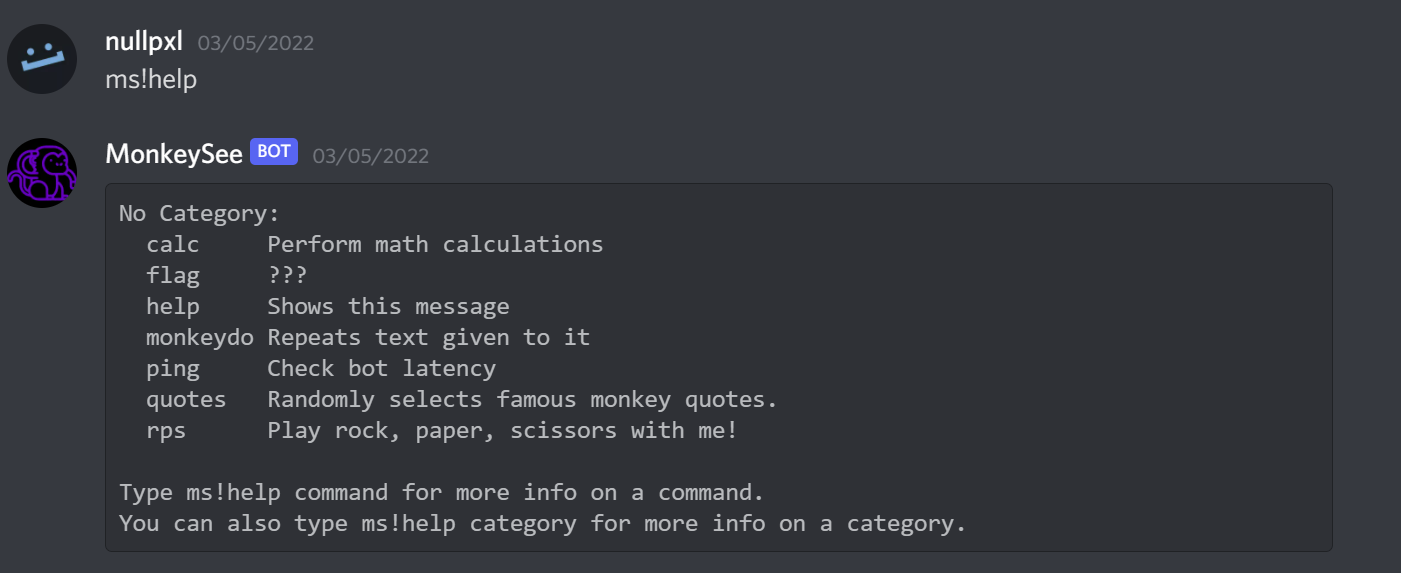Click the BOT tag badge

pyautogui.click(x=274, y=152)
